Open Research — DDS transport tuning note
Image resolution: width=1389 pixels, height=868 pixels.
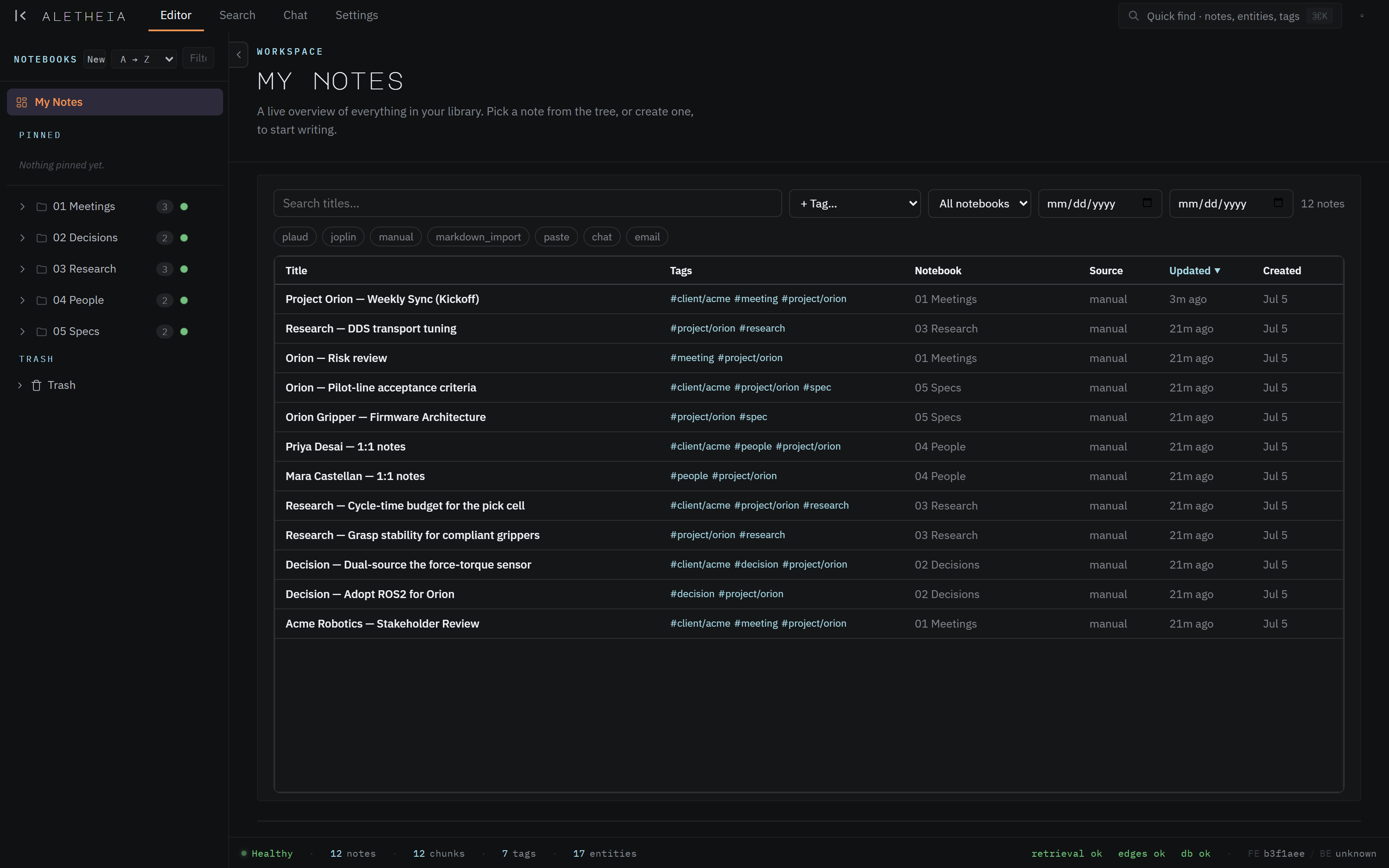(371, 329)
